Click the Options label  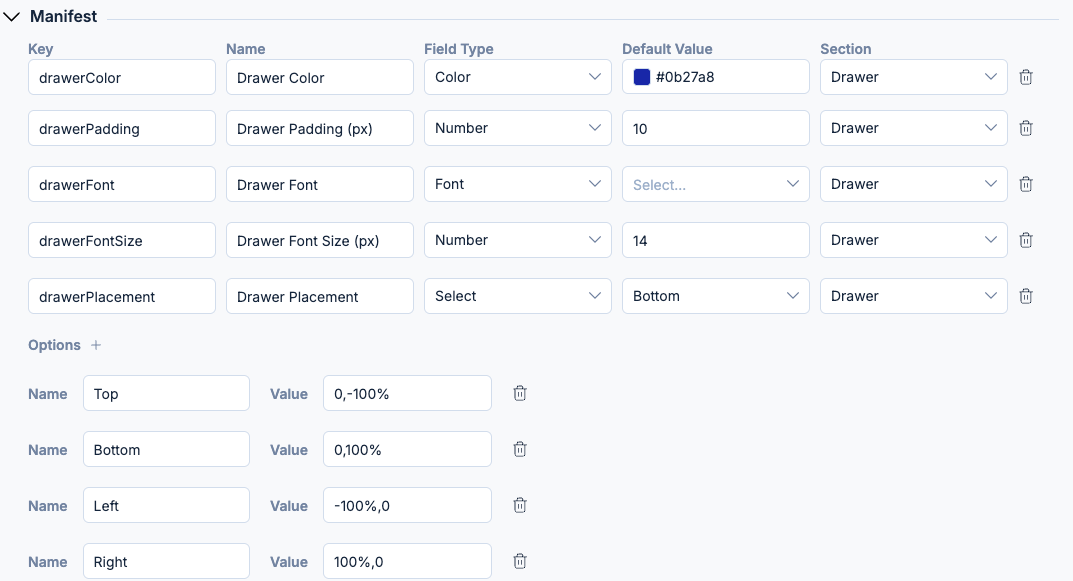click(x=54, y=345)
